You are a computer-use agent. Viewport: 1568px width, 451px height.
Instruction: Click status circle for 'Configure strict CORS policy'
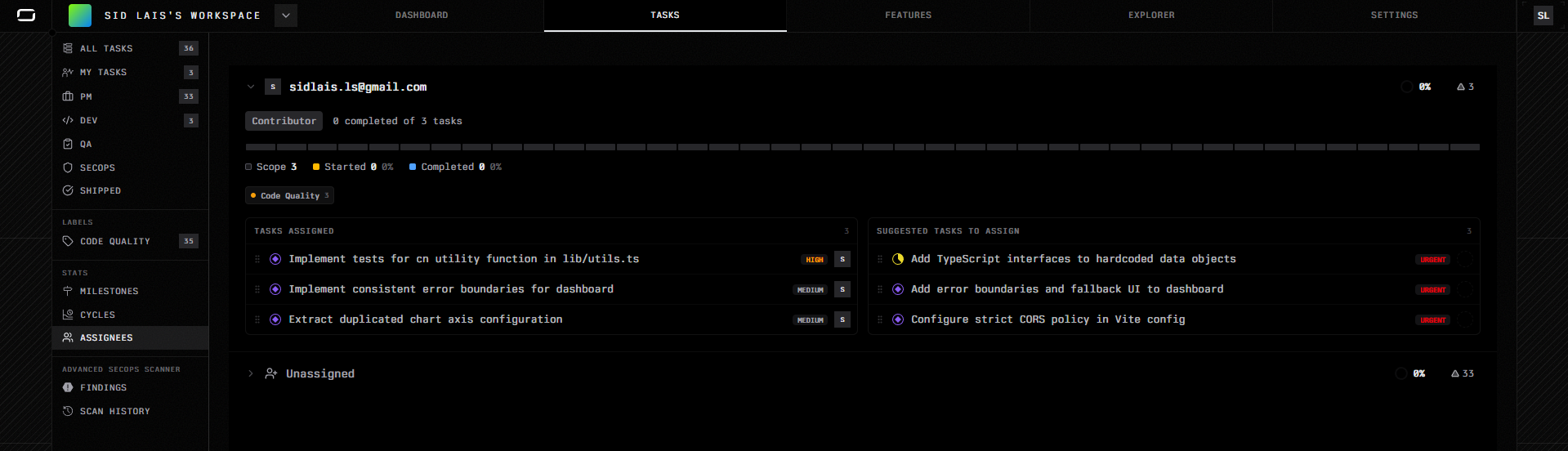pyautogui.click(x=898, y=319)
